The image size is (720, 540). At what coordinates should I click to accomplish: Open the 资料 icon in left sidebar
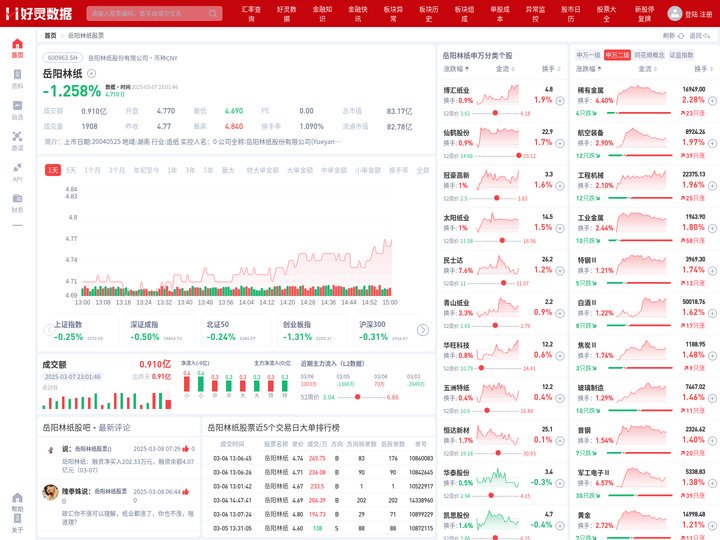(17, 74)
